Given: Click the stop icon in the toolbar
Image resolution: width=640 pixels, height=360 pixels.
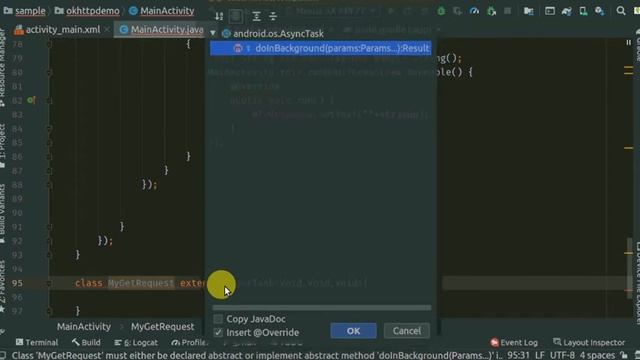Looking at the screenshot, I should click(507, 11).
